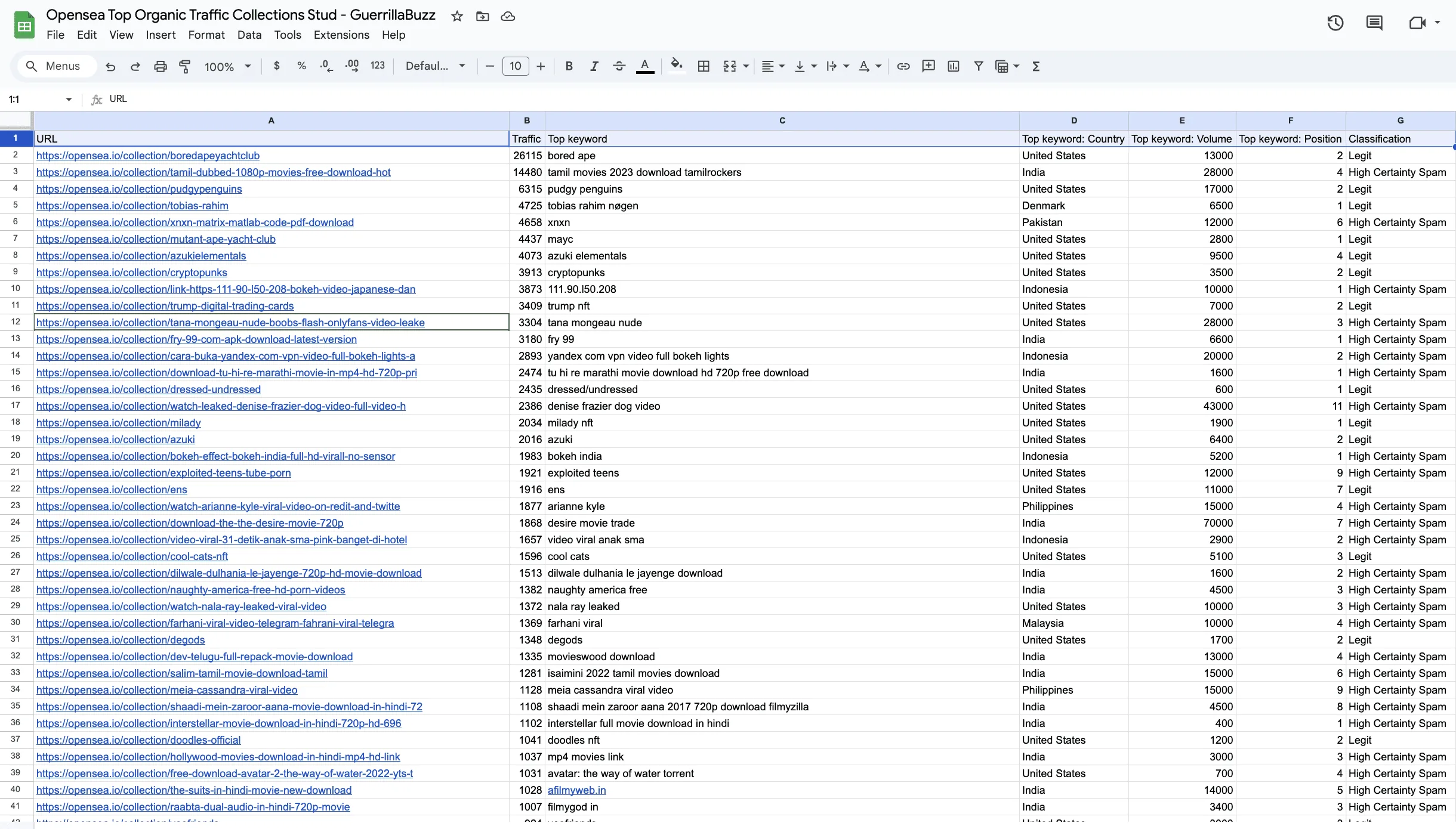Star the GuerrillaBuzz spreadsheet
The width and height of the screenshot is (1456, 829).
[456, 16]
